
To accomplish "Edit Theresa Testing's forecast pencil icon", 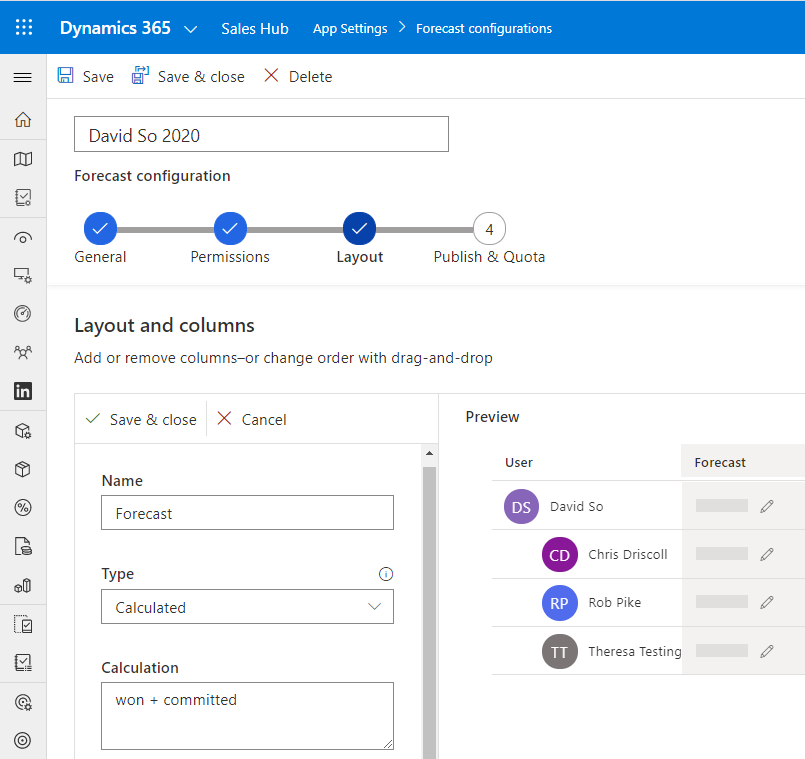I will coord(767,651).
